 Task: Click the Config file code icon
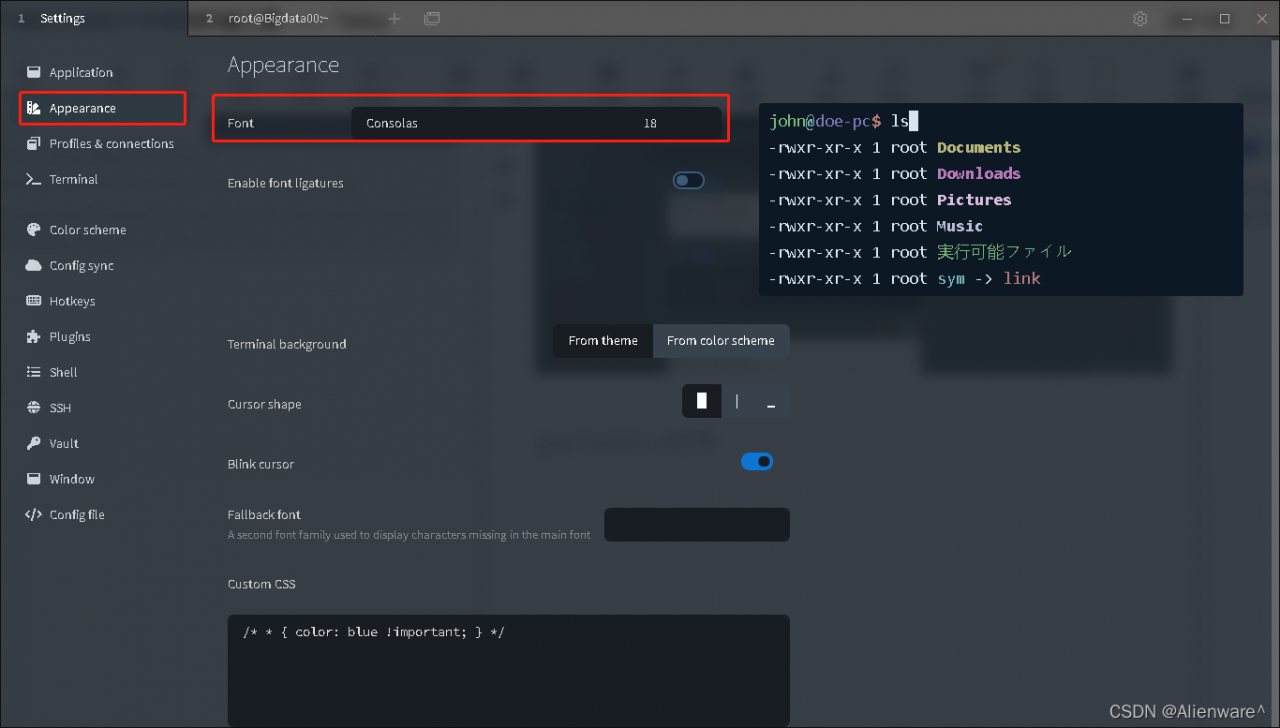[x=33, y=515]
